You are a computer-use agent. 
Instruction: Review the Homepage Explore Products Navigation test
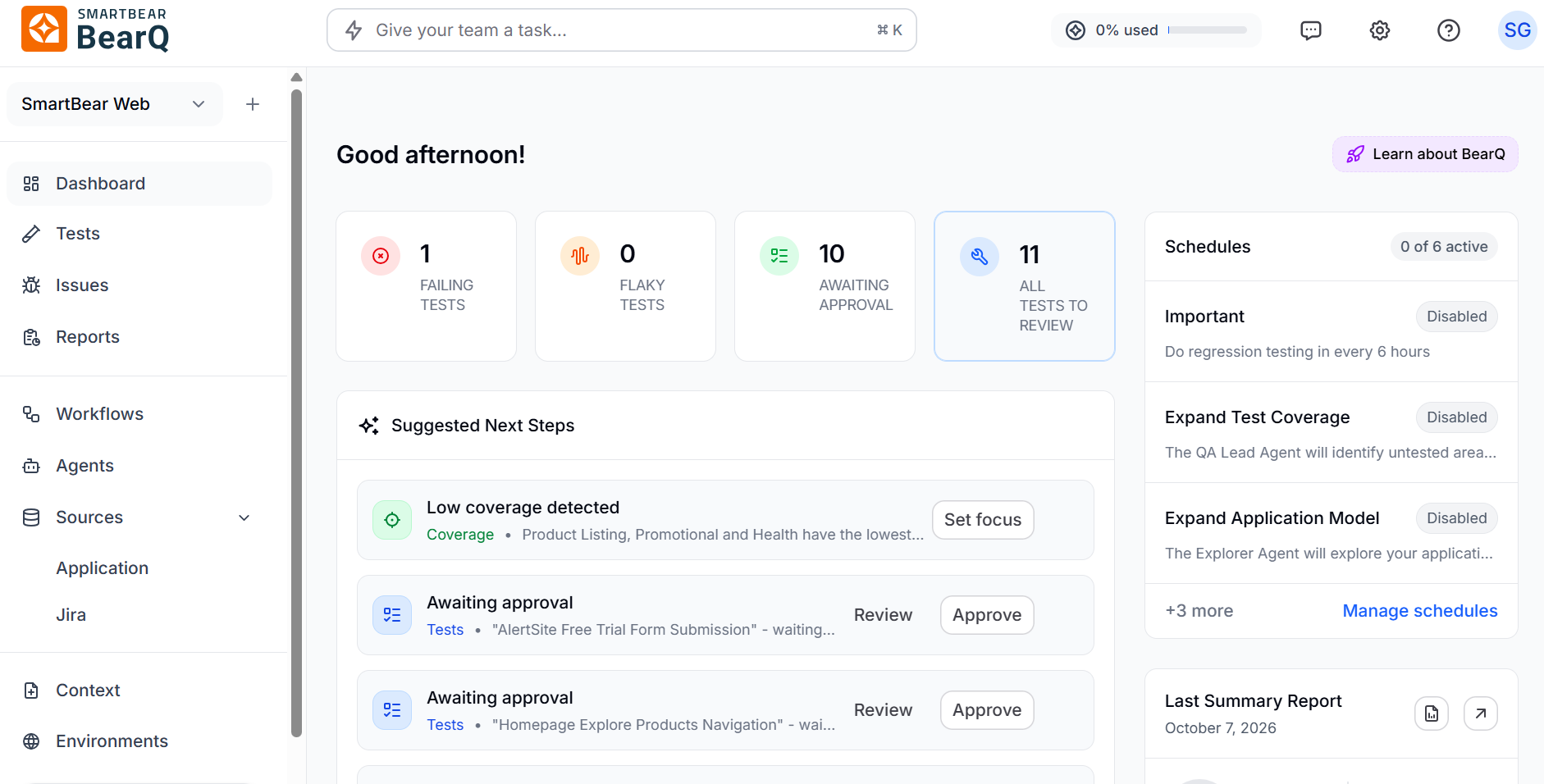(883, 710)
